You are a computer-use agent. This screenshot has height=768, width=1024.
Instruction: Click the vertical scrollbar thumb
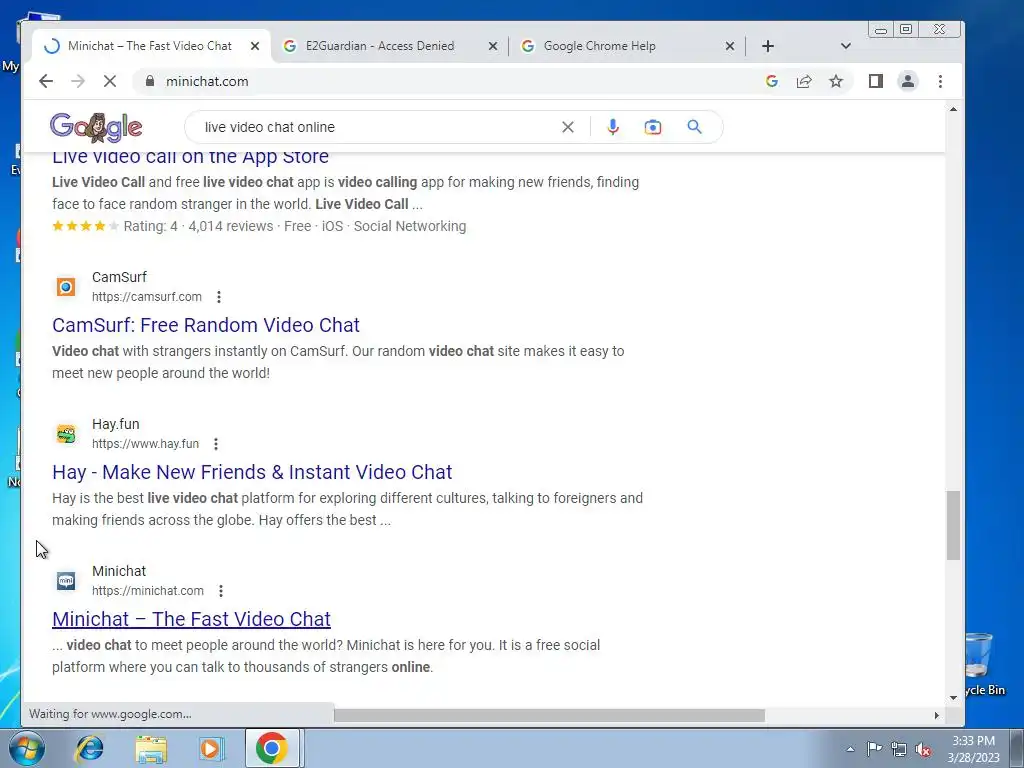(x=953, y=525)
